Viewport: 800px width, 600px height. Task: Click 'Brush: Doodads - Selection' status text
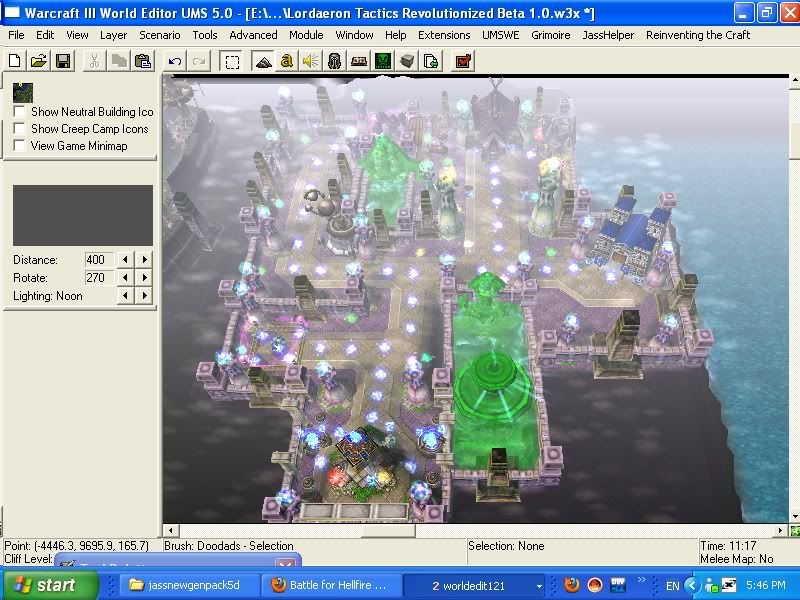click(x=229, y=546)
